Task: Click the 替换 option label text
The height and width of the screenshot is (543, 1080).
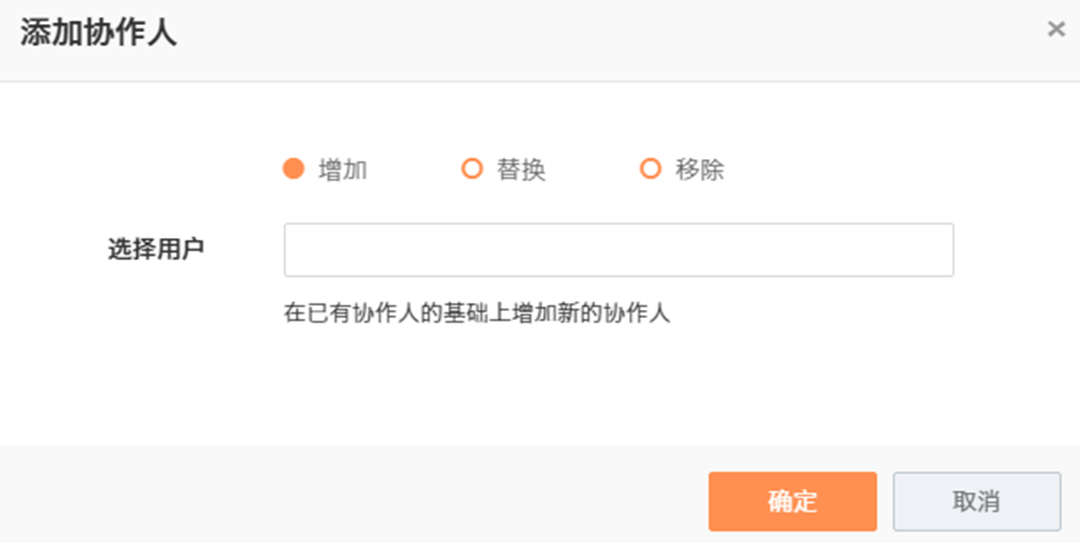Action: click(x=521, y=170)
